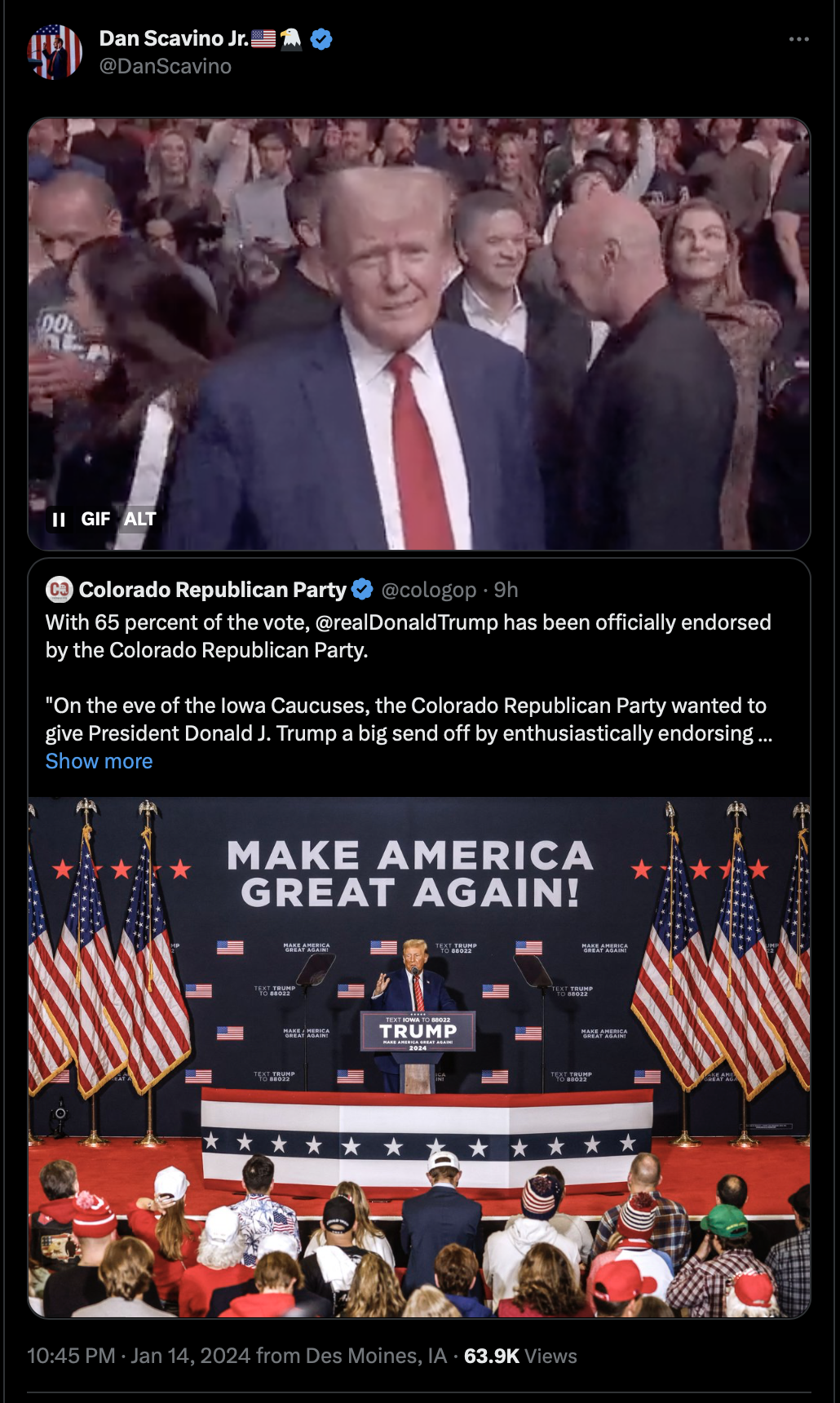Click the eagle emoji next to the name
This screenshot has height=1403, width=840.
[x=291, y=38]
